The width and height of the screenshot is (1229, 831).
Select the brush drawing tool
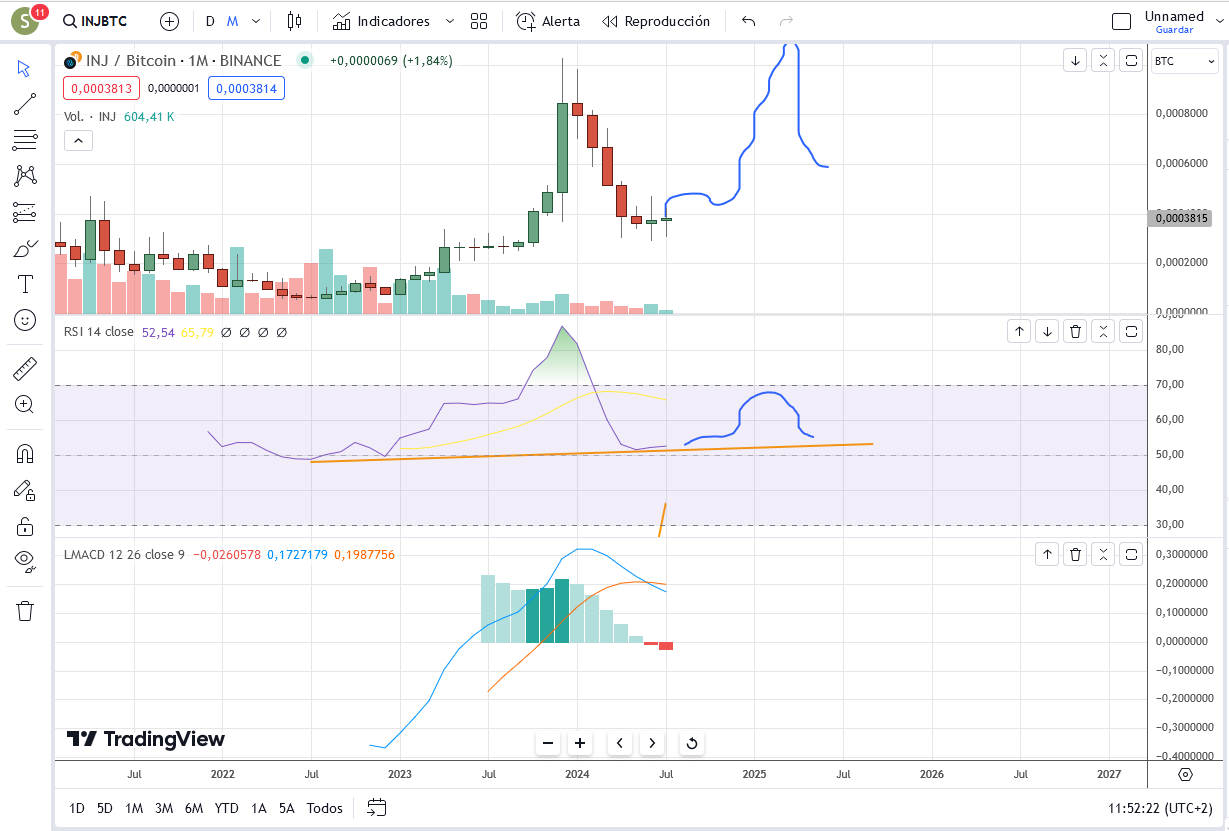[x=25, y=248]
